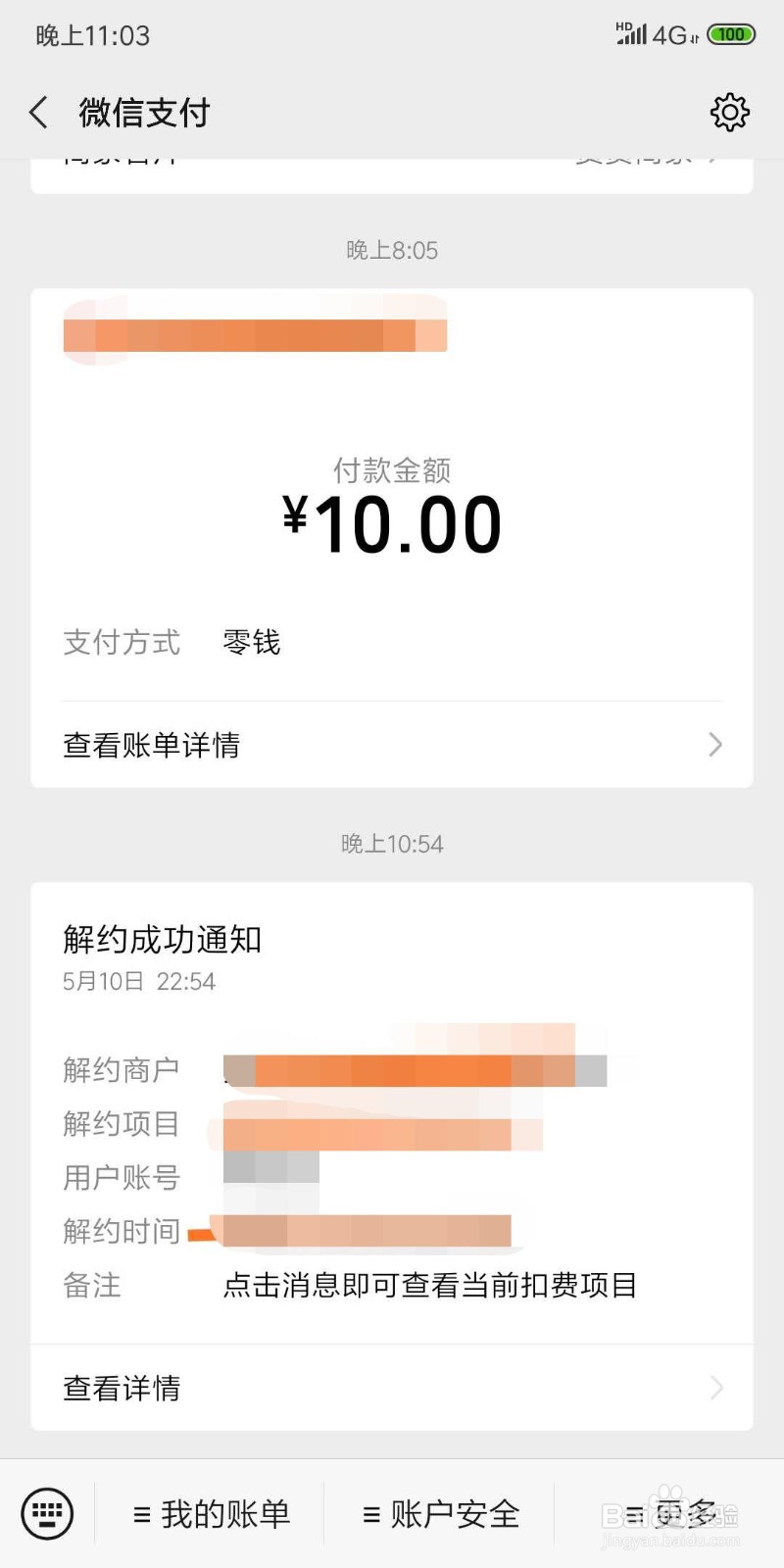Open the 更多 menu

(670, 1514)
